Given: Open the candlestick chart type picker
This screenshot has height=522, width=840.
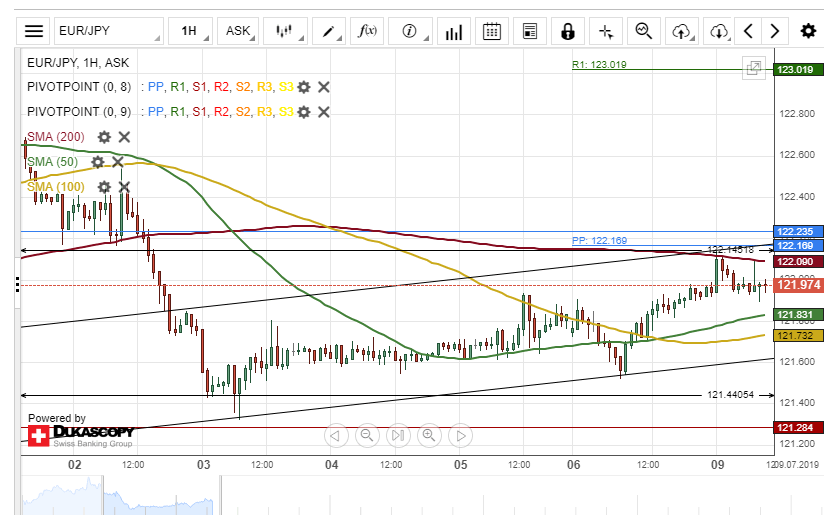Looking at the screenshot, I should (288, 31).
